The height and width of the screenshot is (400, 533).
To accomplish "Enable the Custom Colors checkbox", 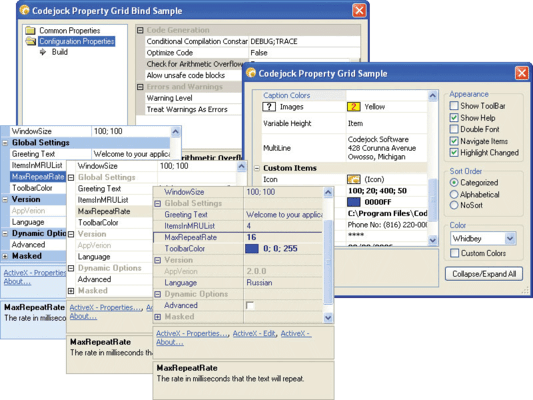I will pos(454,253).
